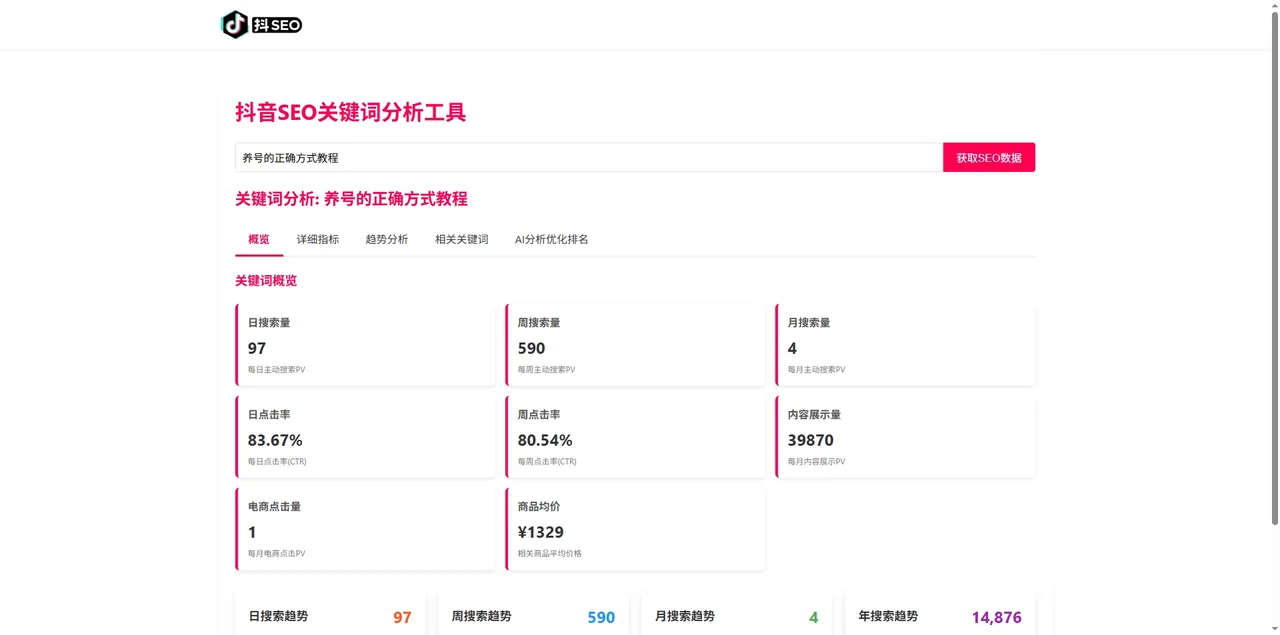Click the 周搜索趋势 card title
This screenshot has width=1280, height=635.
pos(482,616)
